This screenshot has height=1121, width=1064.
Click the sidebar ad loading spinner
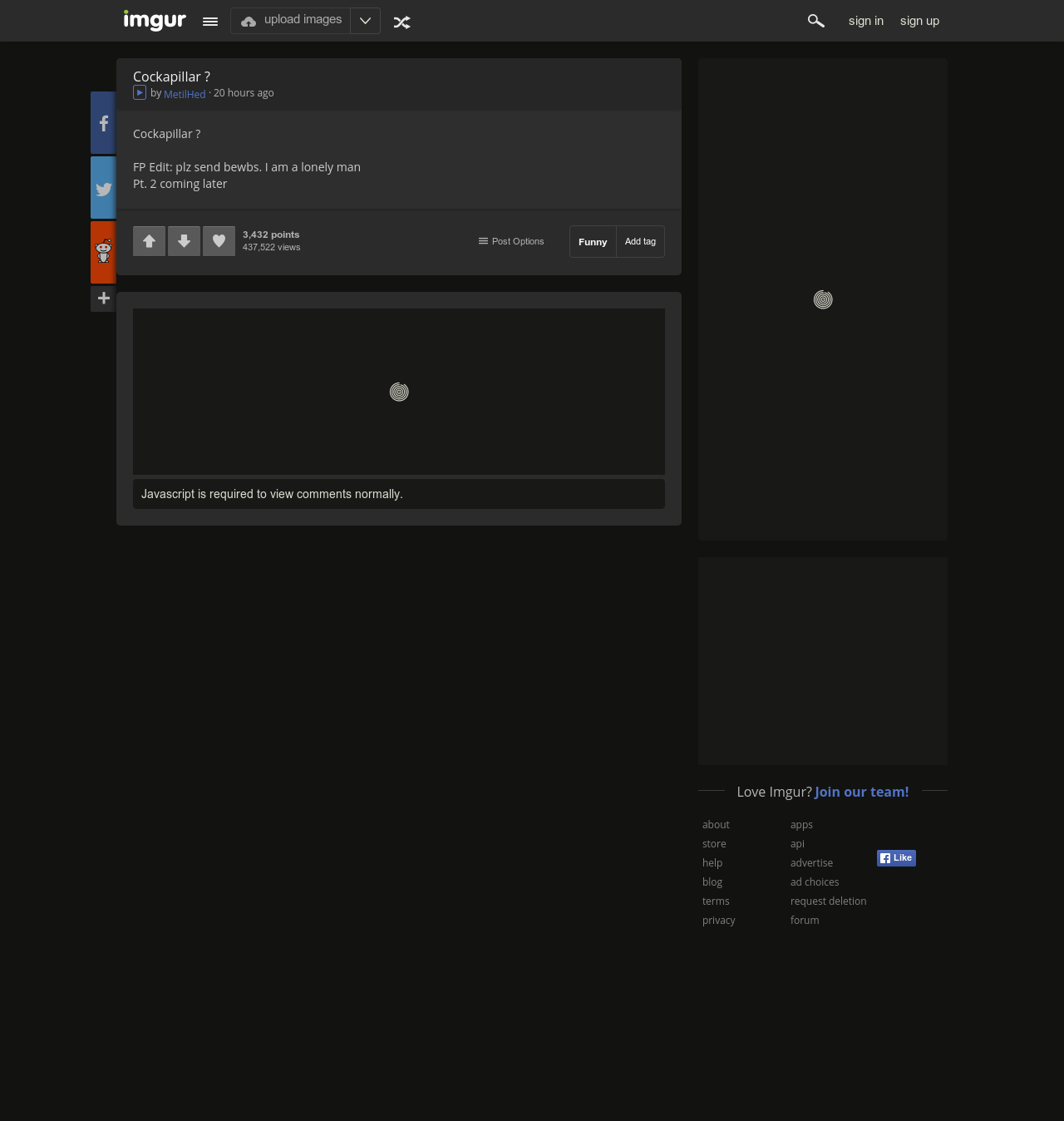click(x=823, y=299)
